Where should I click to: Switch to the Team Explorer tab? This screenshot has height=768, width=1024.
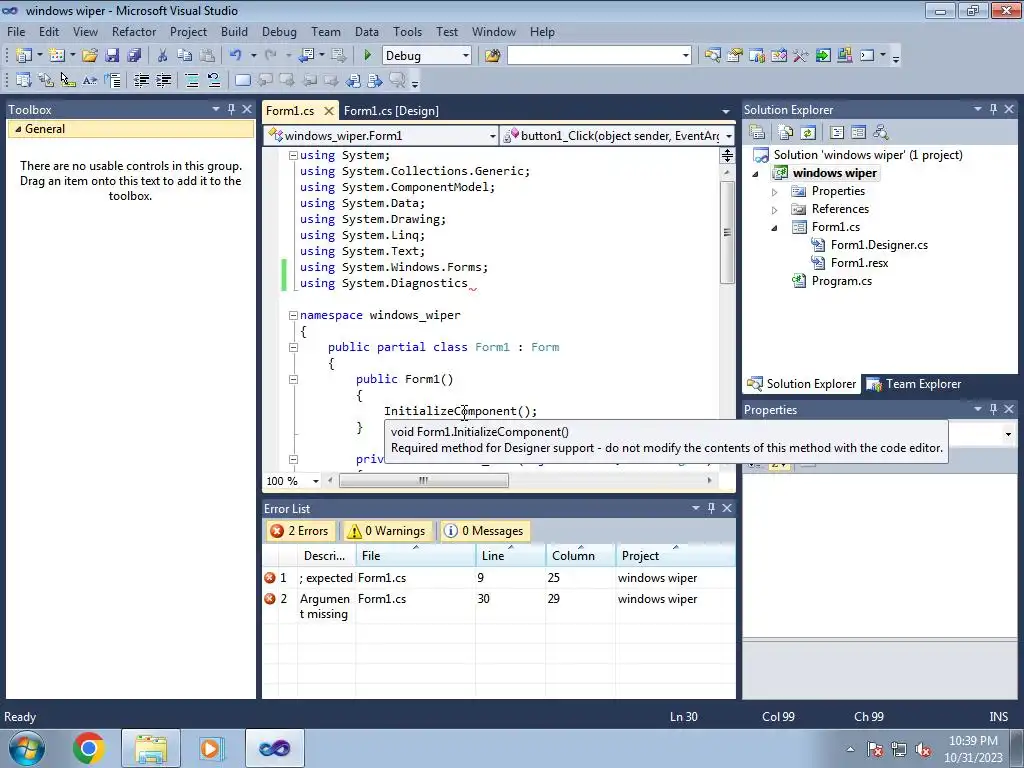(x=914, y=384)
